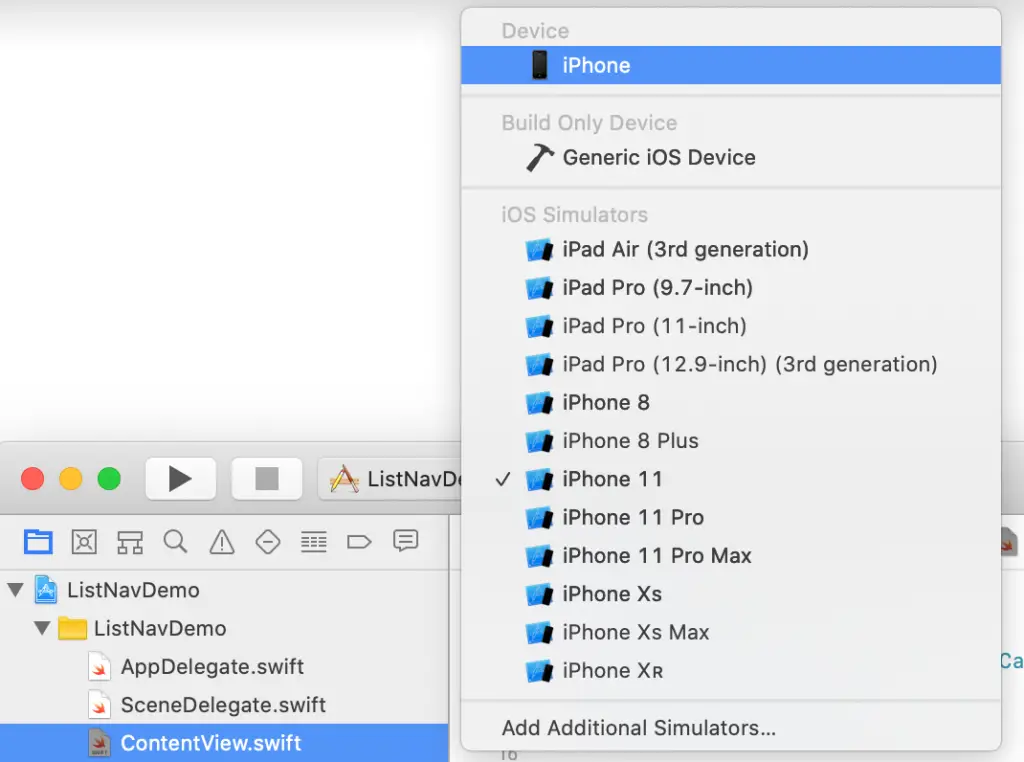Image resolution: width=1024 pixels, height=762 pixels.
Task: Select iPhone 11 Pro simulator
Action: point(731,518)
